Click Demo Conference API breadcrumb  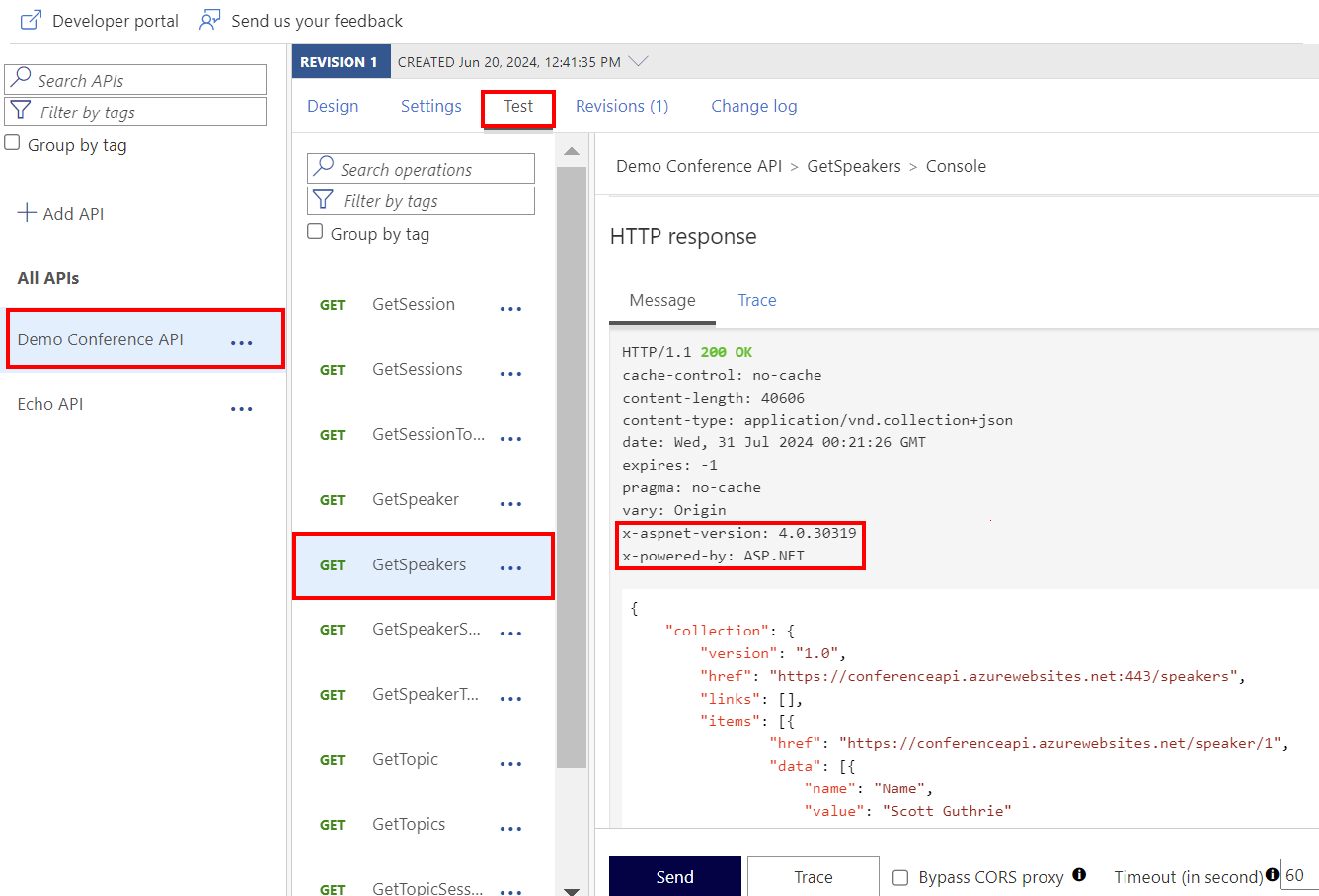tap(699, 166)
